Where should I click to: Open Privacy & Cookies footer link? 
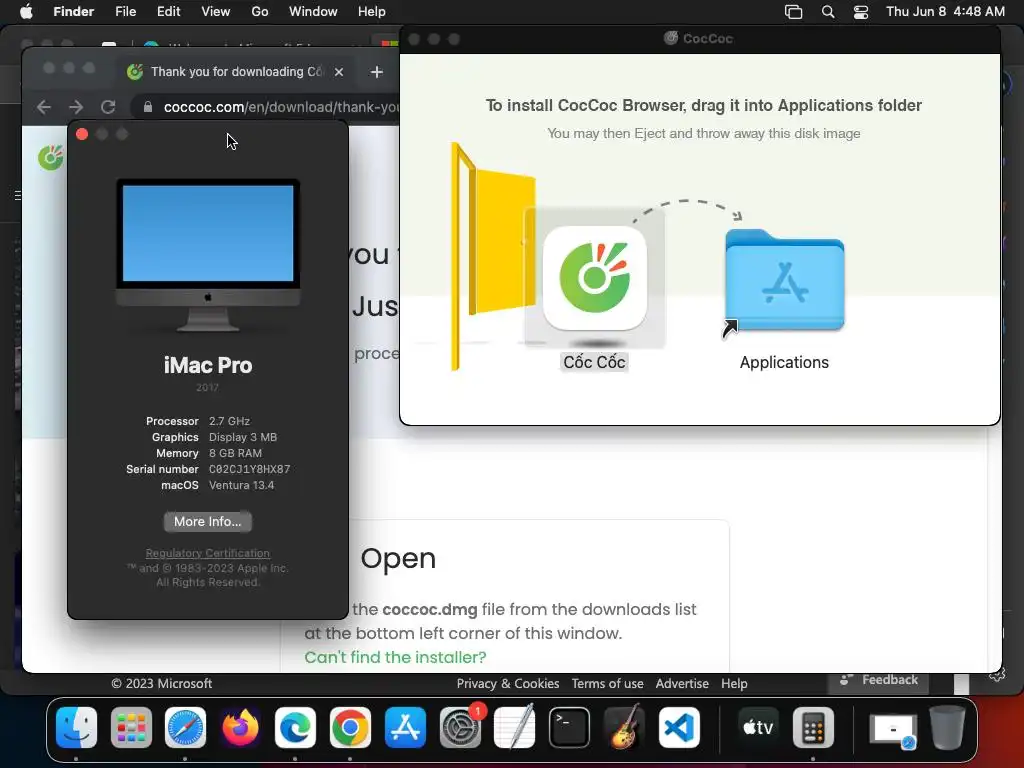[x=507, y=683]
